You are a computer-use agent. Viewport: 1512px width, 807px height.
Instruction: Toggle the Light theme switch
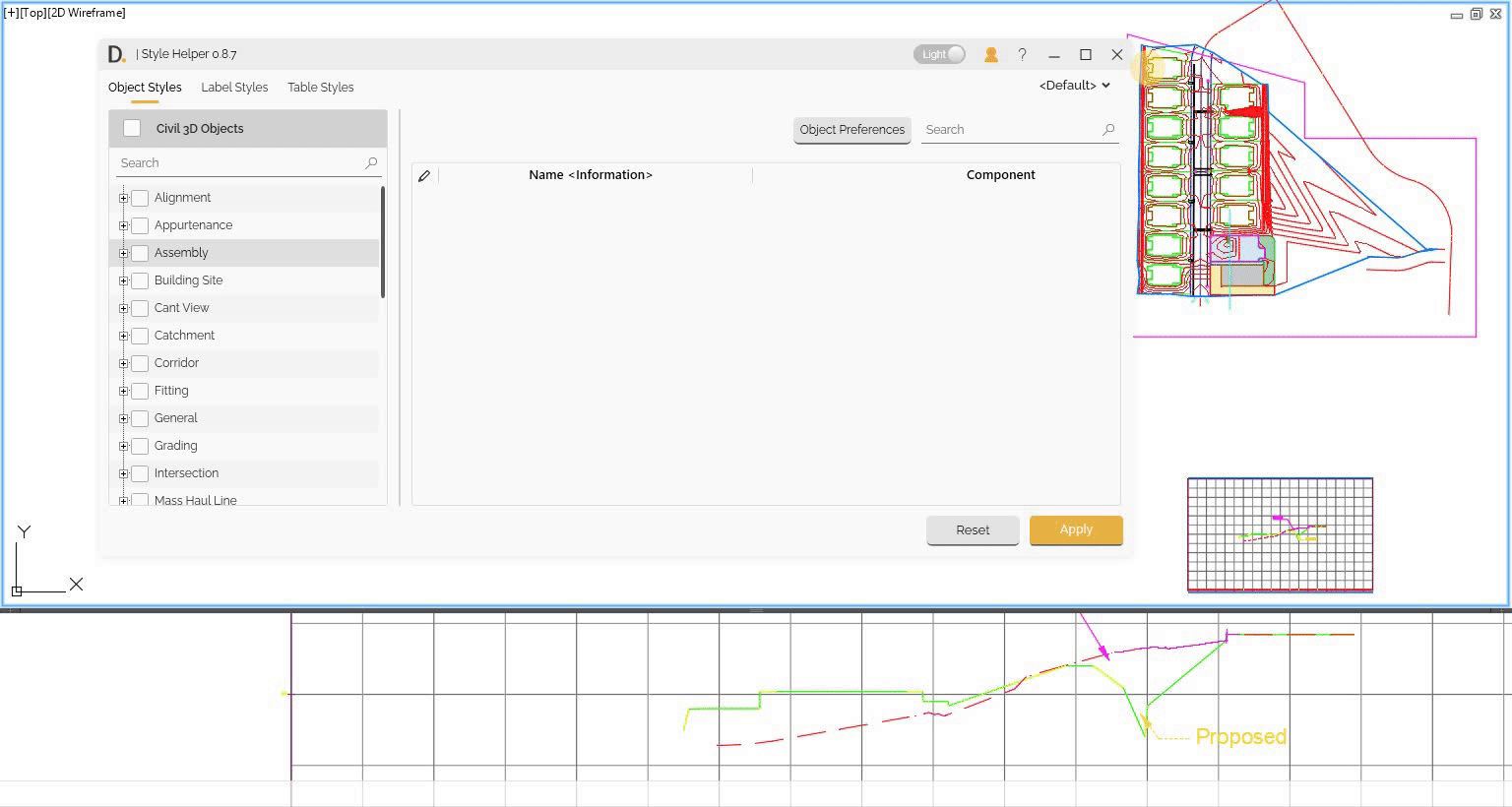[x=938, y=54]
